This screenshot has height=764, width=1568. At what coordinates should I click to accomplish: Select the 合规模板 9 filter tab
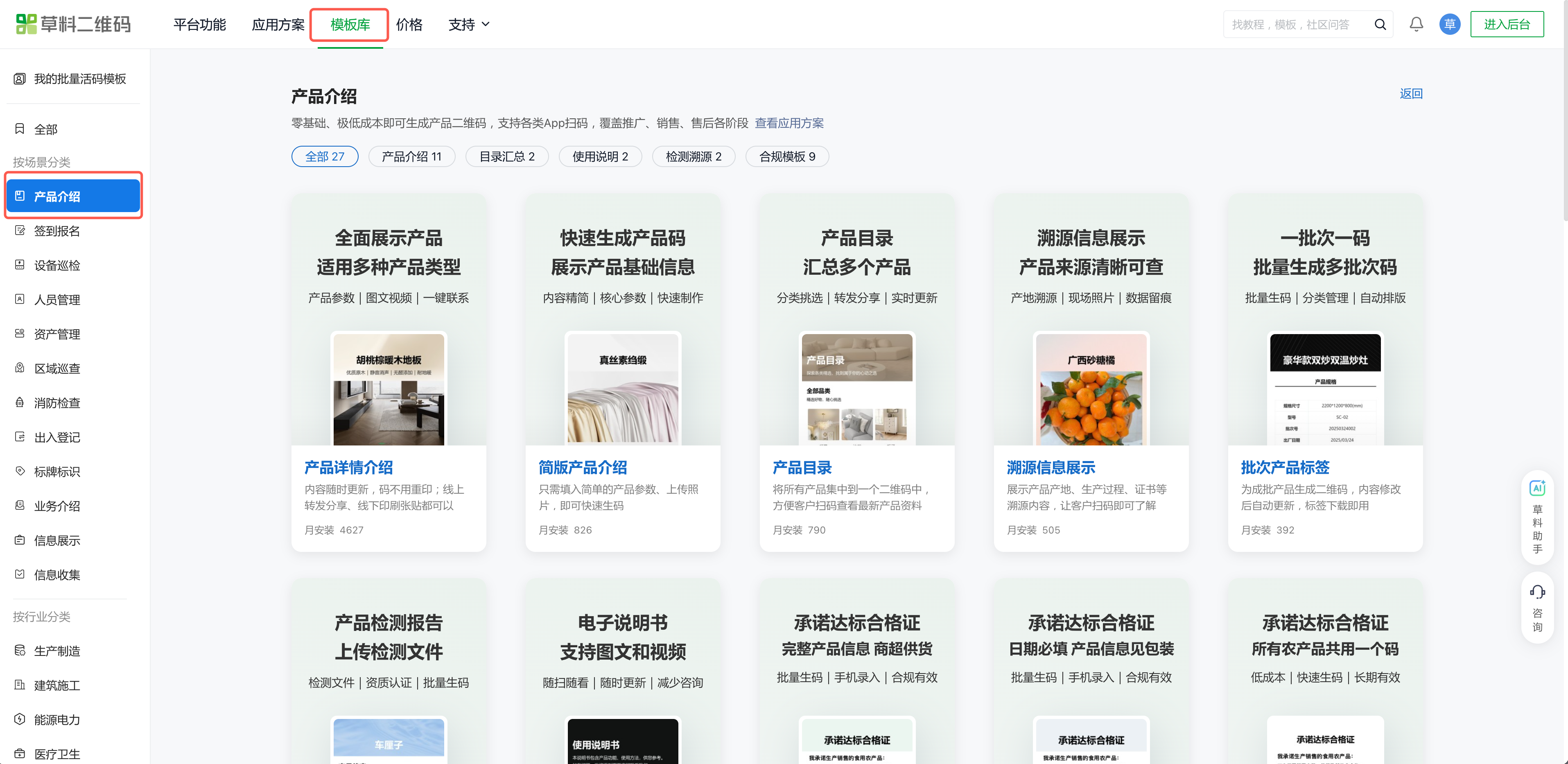787,156
